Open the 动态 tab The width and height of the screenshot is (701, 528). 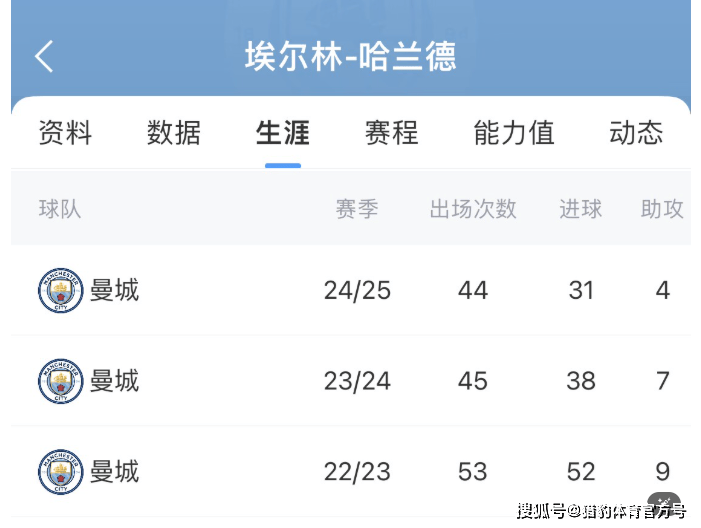click(x=636, y=133)
